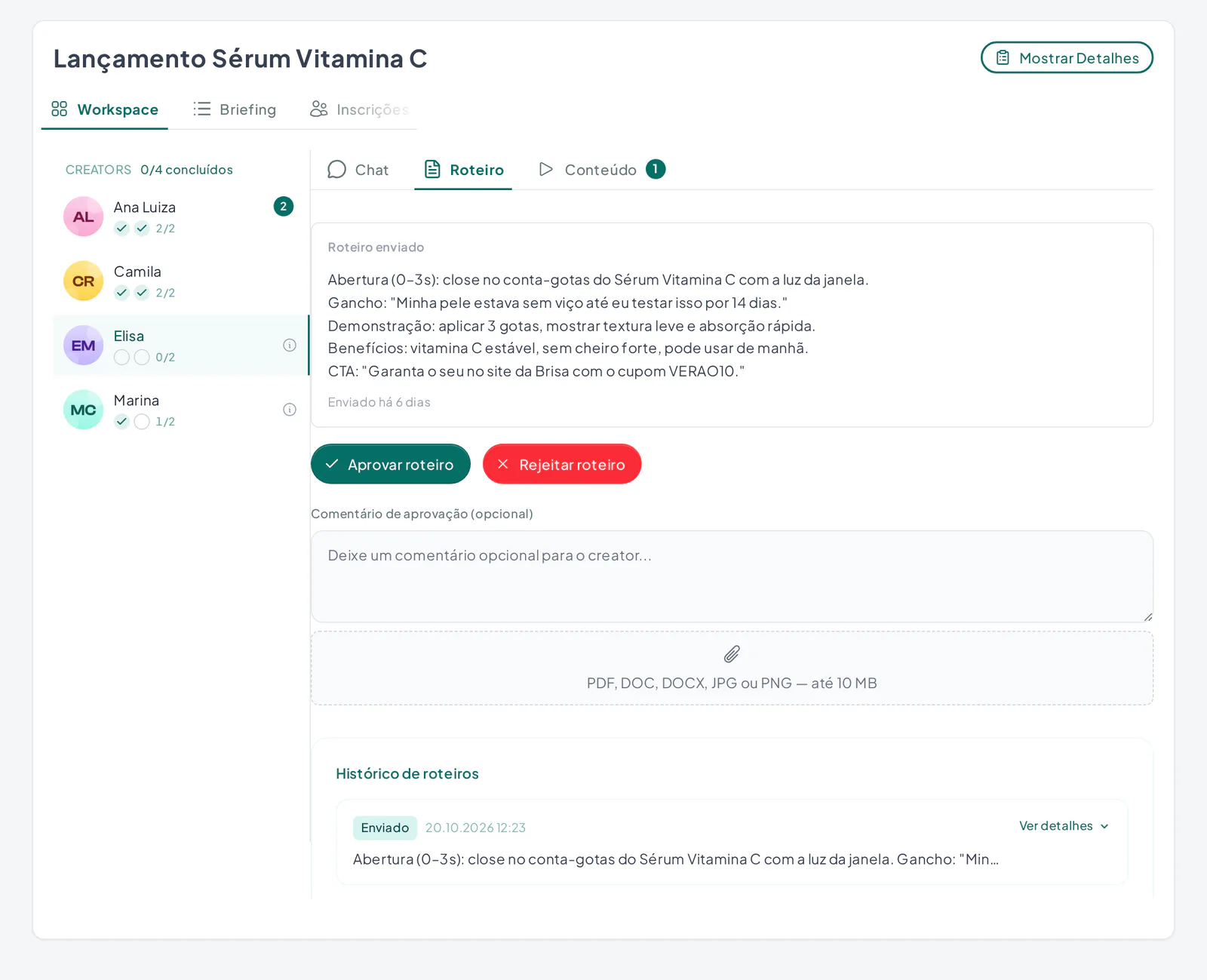Click the Enviado há 6 dias note

coord(379,402)
